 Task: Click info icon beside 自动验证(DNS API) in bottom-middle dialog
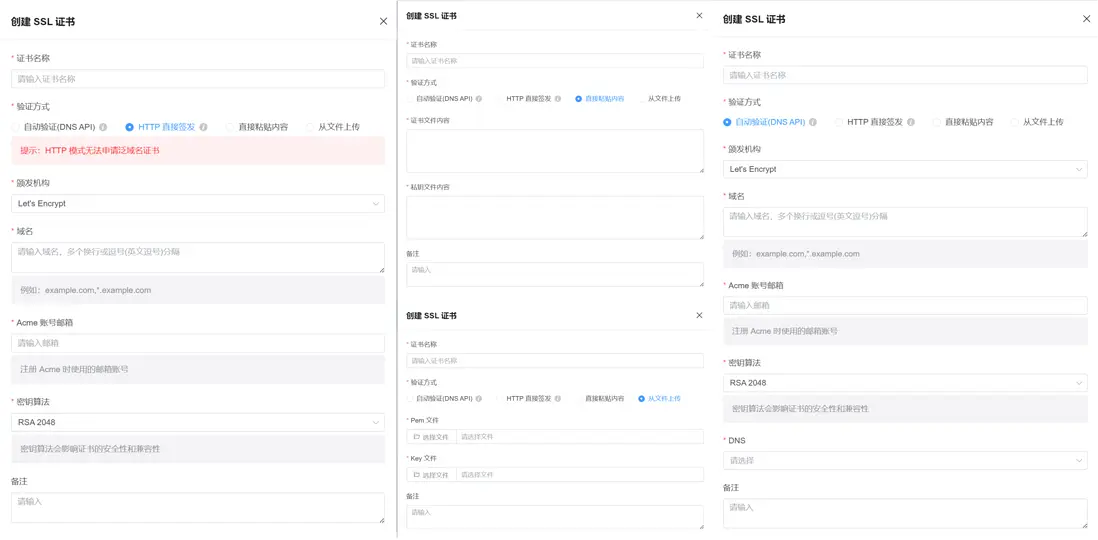pyautogui.click(x=479, y=399)
